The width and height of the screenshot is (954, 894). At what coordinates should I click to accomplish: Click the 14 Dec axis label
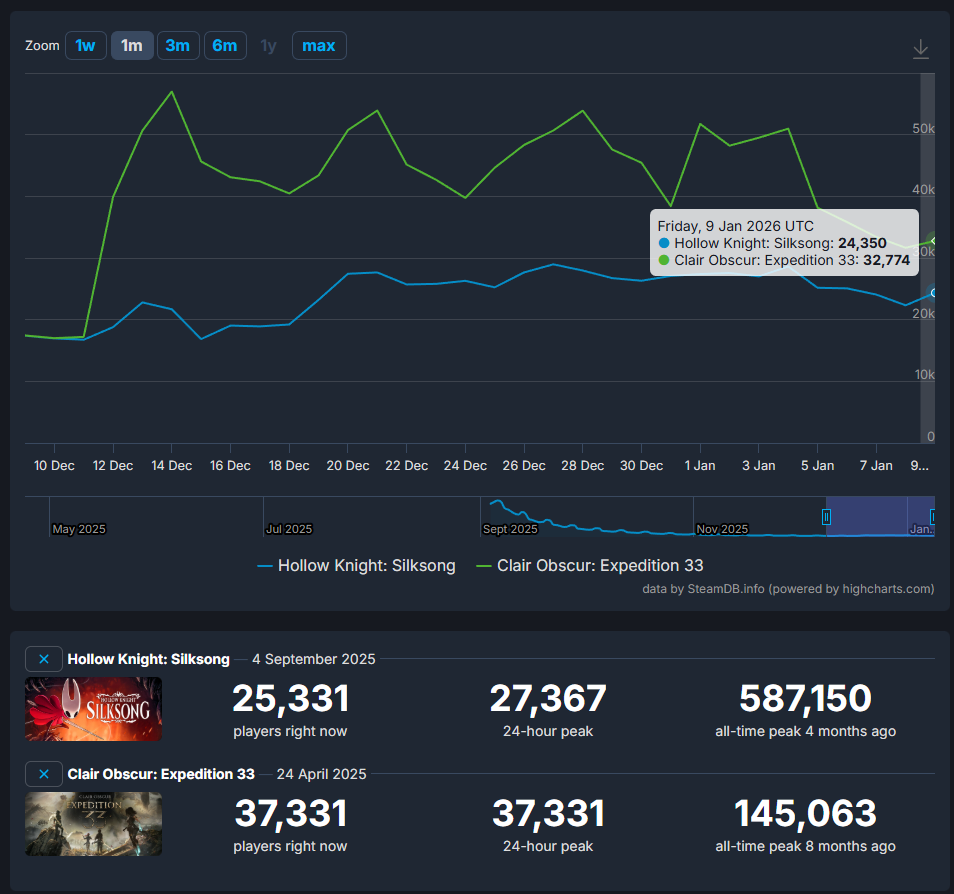pos(172,466)
